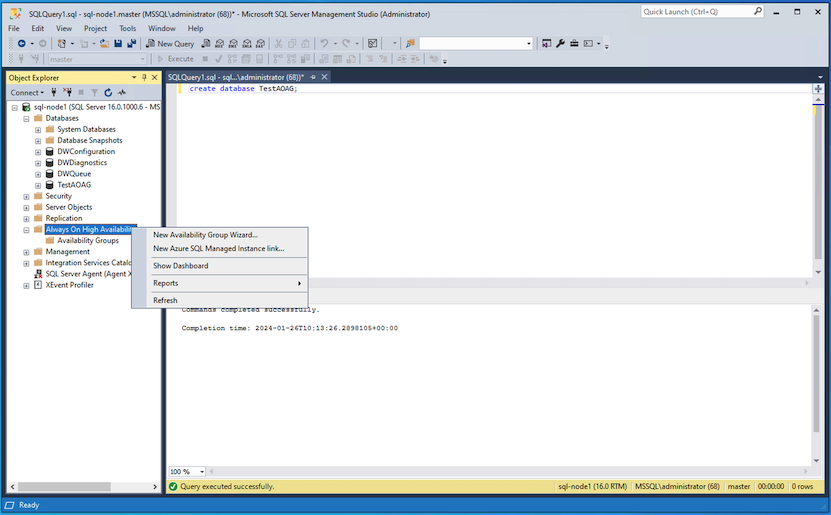The image size is (831, 515).
Task: Open Activity Monitor from Object Explorer toolbar
Action: coord(122,92)
